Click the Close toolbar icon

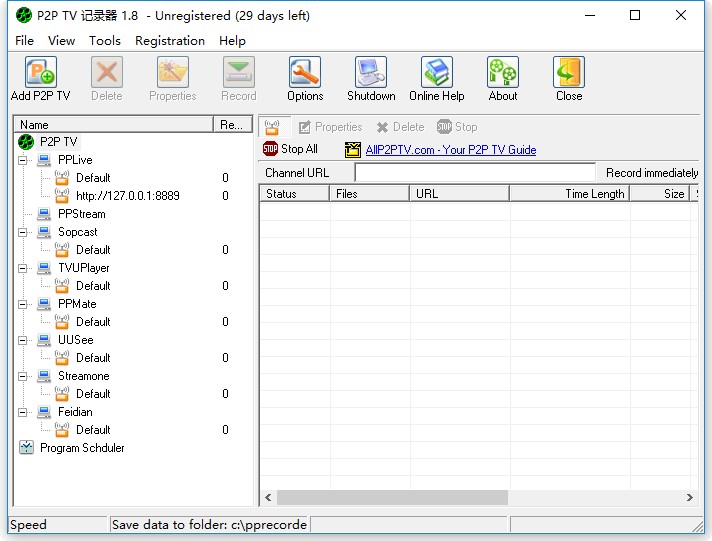tap(569, 73)
